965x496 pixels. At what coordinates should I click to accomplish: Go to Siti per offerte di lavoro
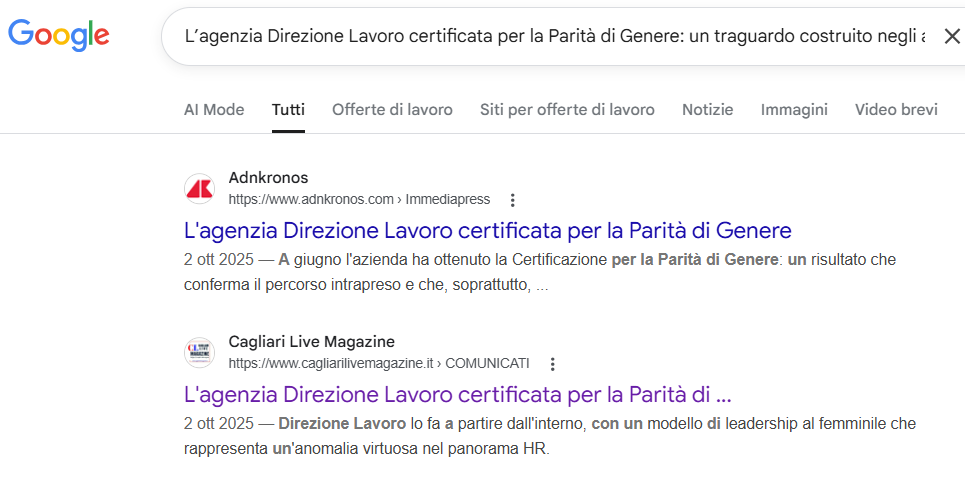[x=567, y=110]
